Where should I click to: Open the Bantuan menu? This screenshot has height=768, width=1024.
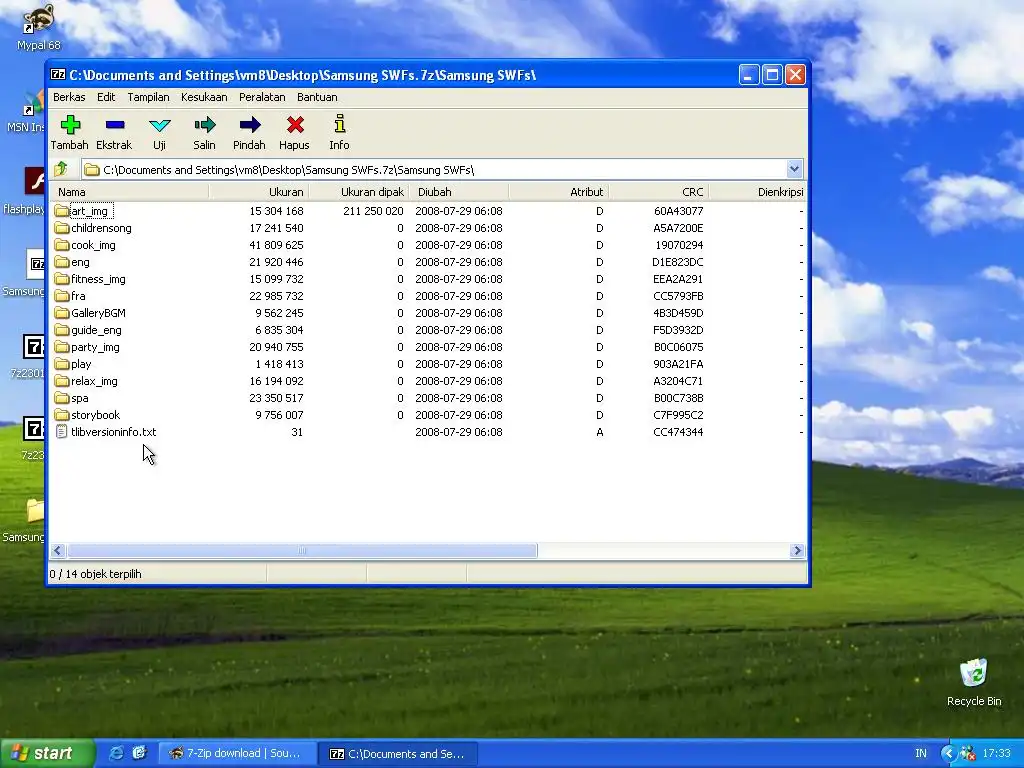[x=317, y=97]
